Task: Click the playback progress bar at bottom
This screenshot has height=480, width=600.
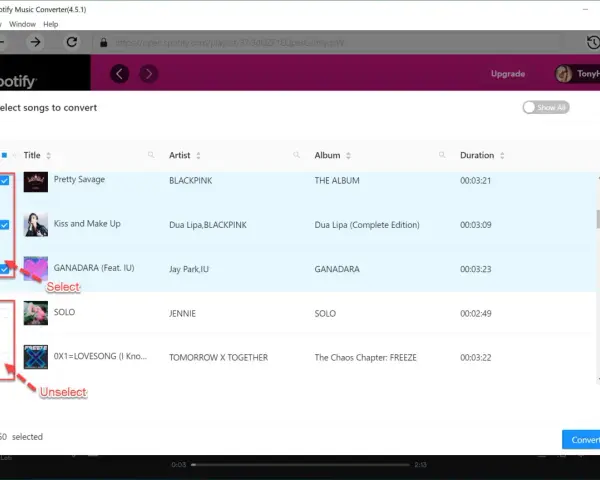Action: pyautogui.click(x=301, y=465)
